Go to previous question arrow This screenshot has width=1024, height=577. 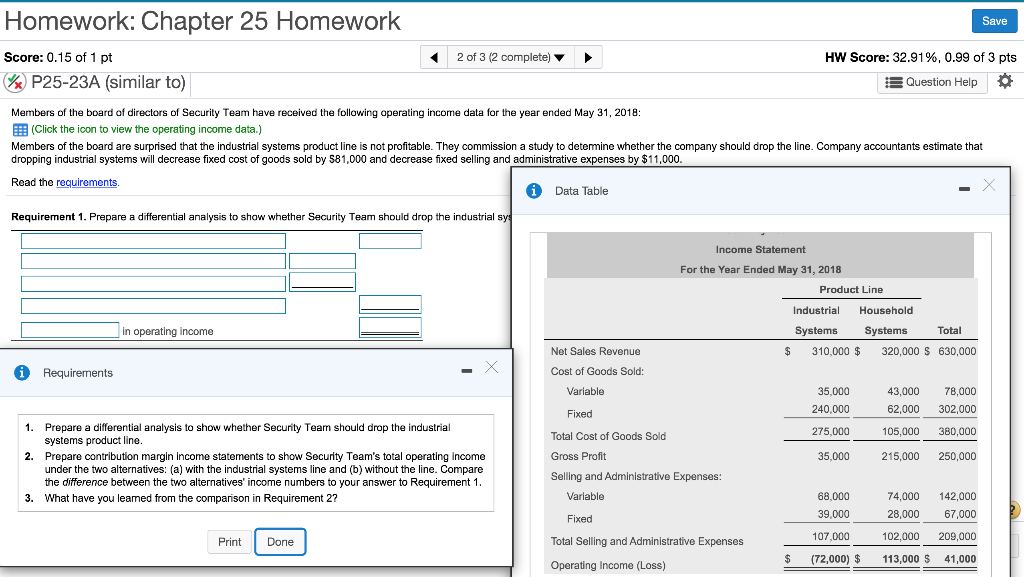point(434,57)
